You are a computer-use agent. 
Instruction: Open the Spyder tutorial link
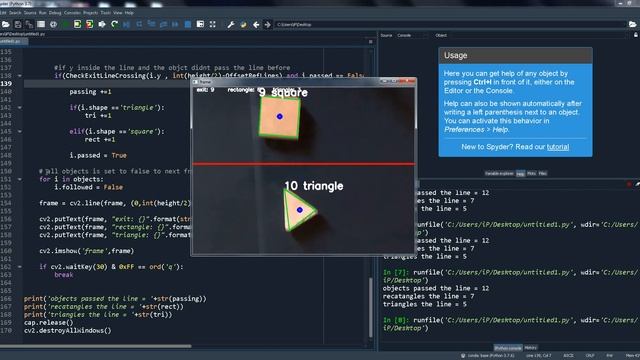pos(558,147)
